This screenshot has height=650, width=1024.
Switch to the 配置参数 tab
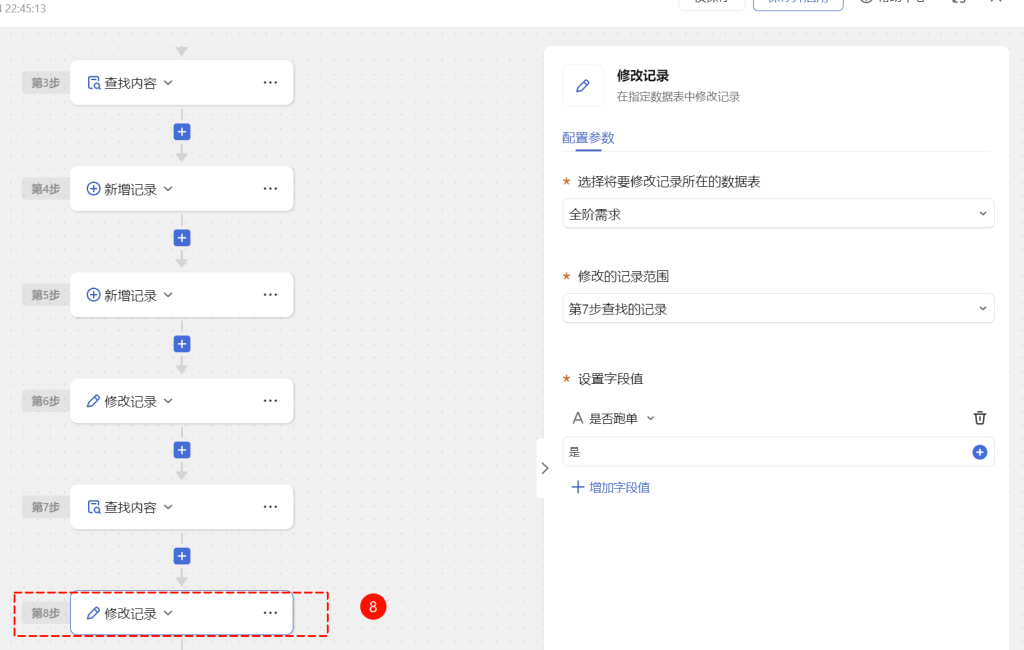(x=588, y=138)
